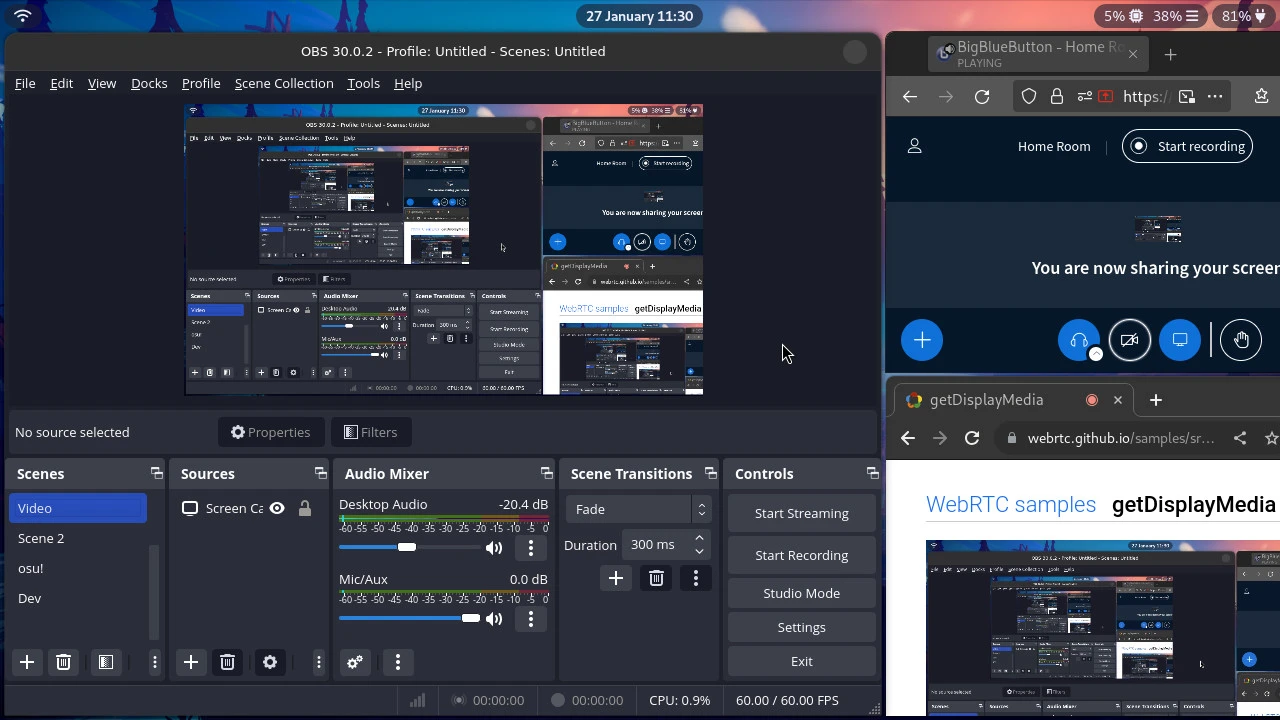
Task: Adjust Desktop Audio volume slider
Action: point(408,547)
